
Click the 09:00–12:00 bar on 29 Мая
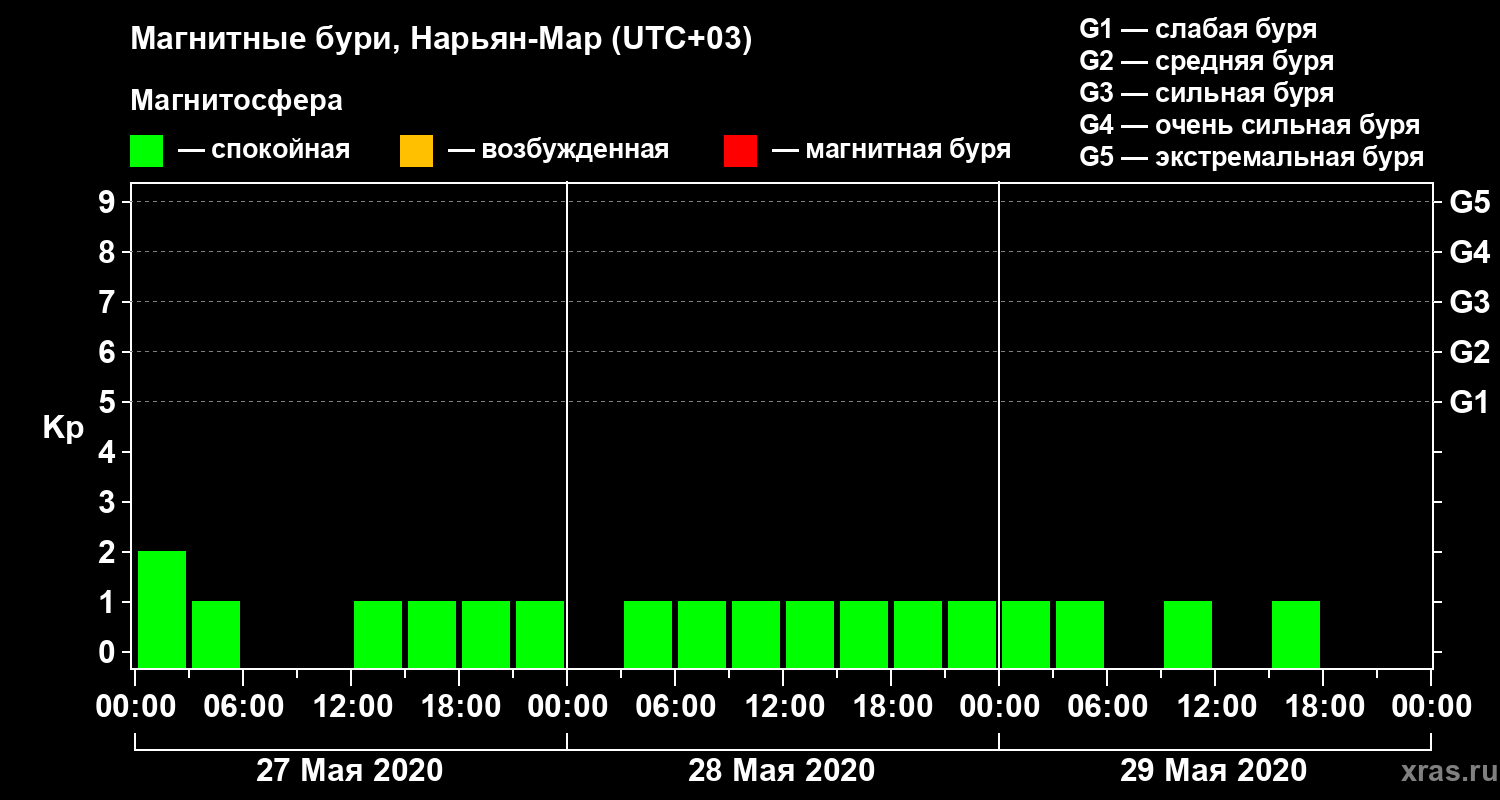point(1188,634)
